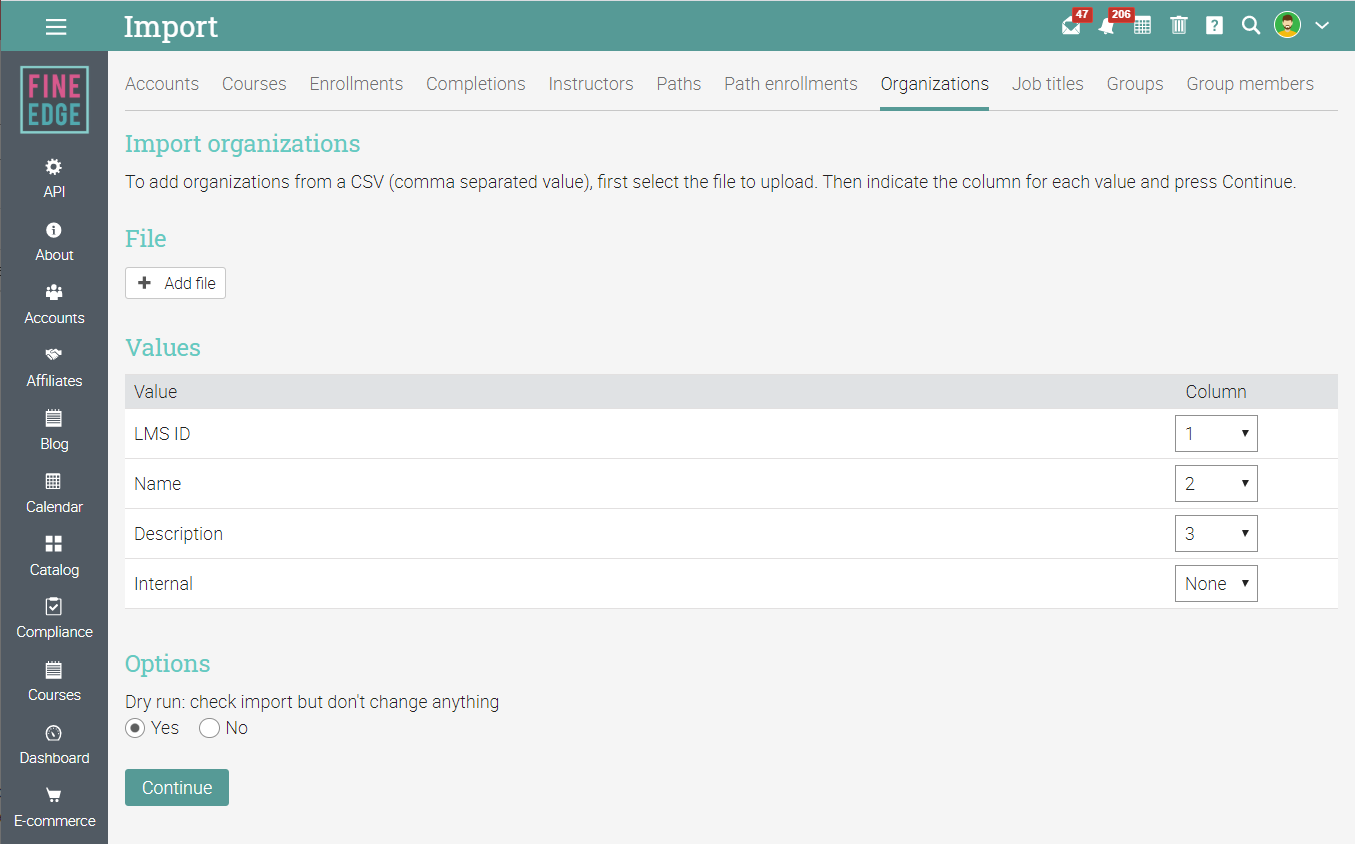Open the user avatar profile
1355x844 pixels.
pyautogui.click(x=1287, y=26)
